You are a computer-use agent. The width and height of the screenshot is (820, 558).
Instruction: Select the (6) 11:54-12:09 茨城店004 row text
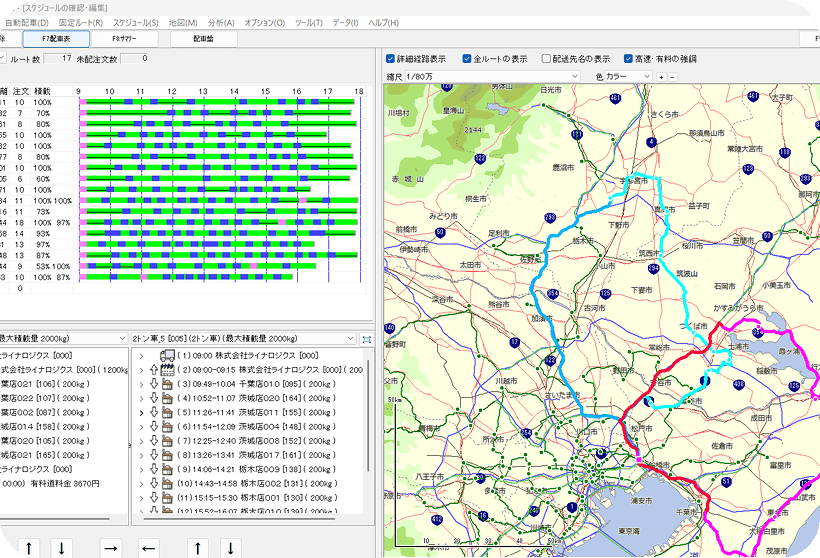258,427
